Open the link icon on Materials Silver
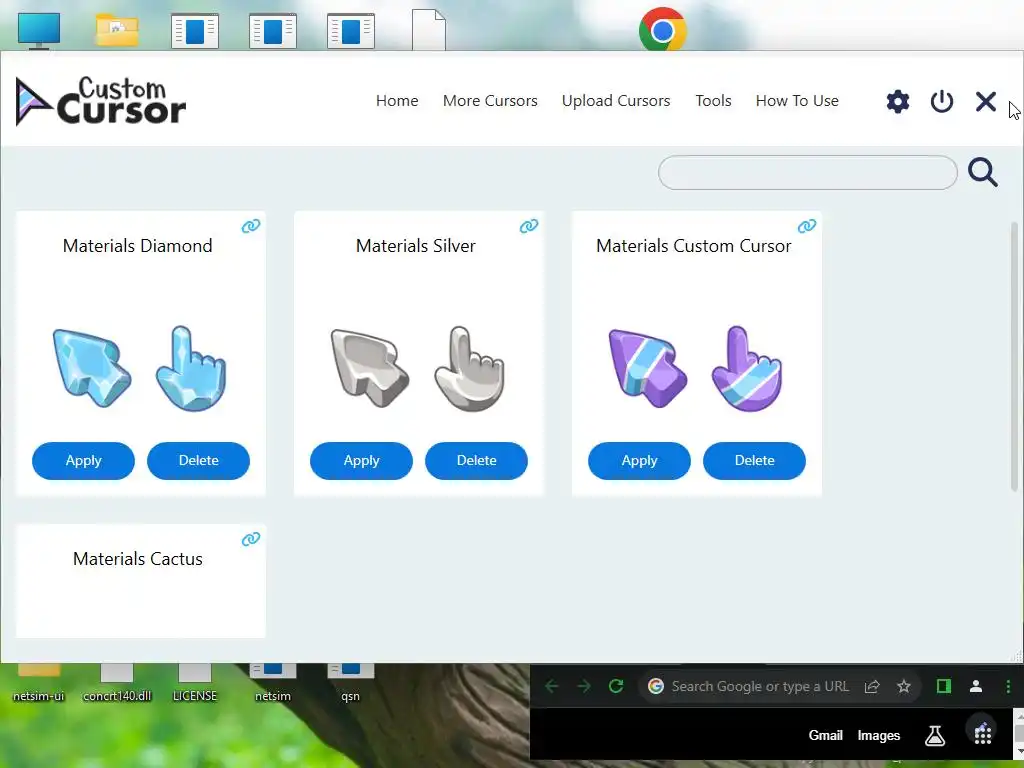This screenshot has height=768, width=1024. click(529, 226)
